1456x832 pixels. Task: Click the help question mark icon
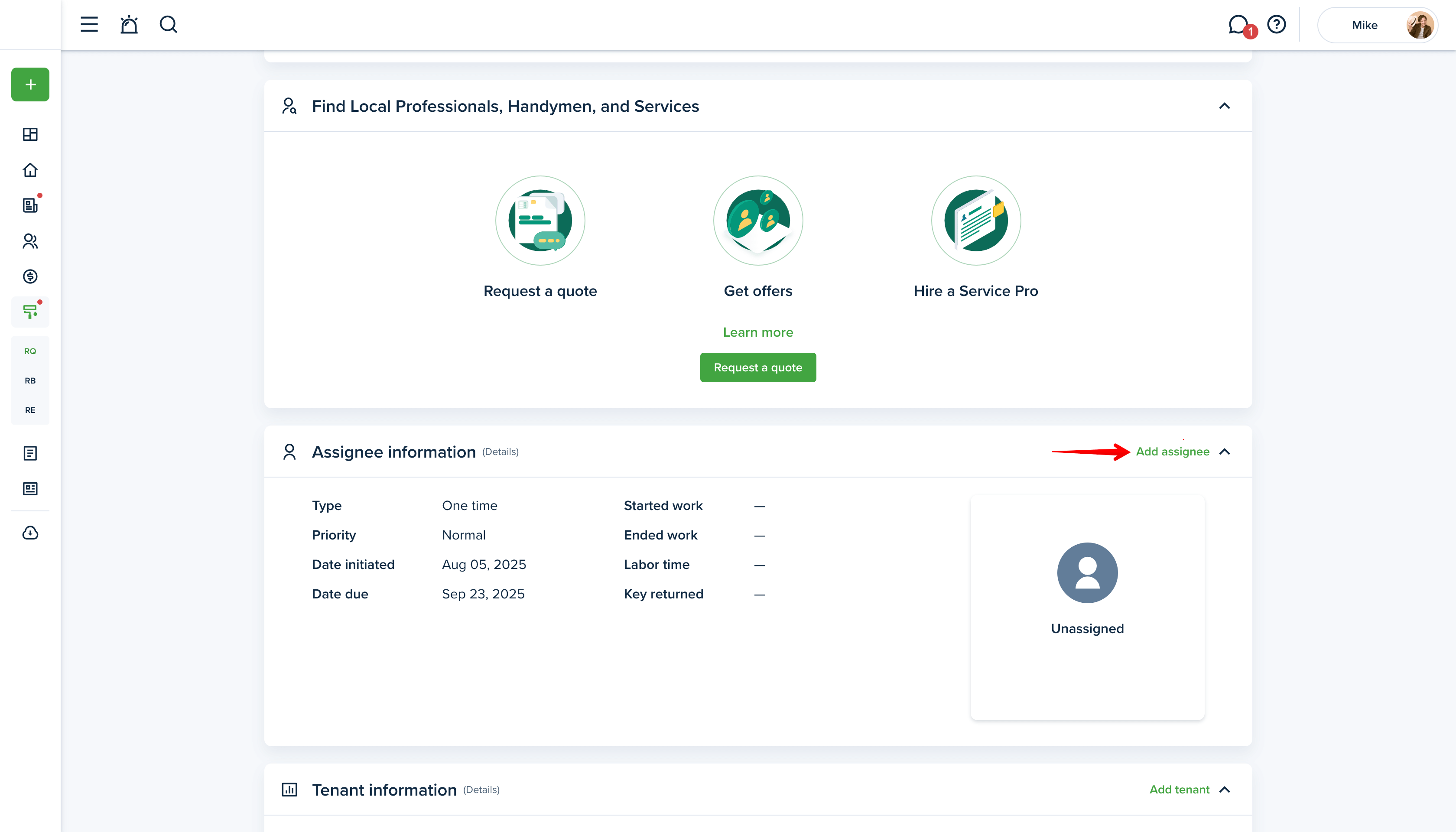tap(1276, 25)
